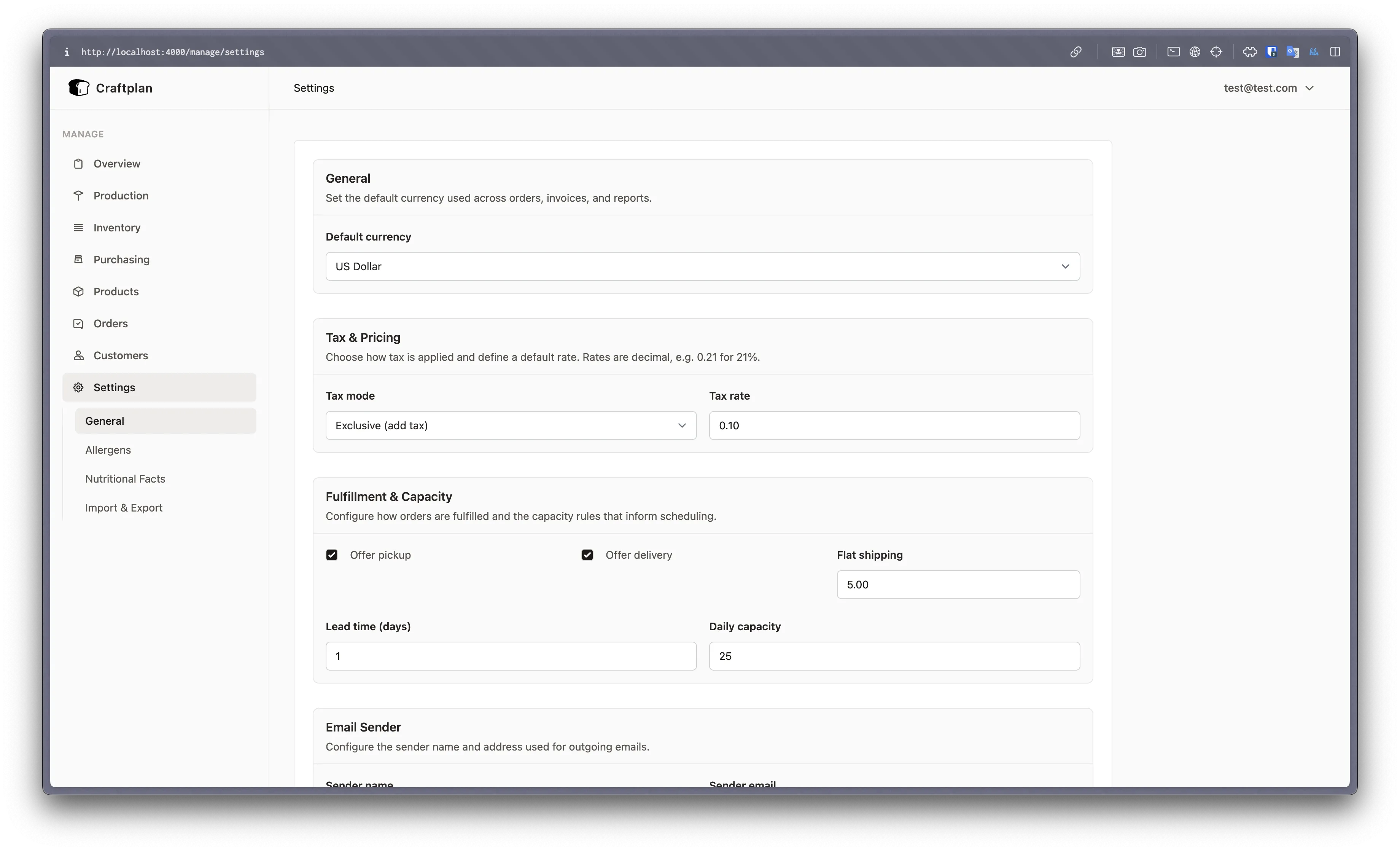This screenshot has width=1400, height=851.
Task: Select the Production icon in the sidebar
Action: click(x=79, y=195)
